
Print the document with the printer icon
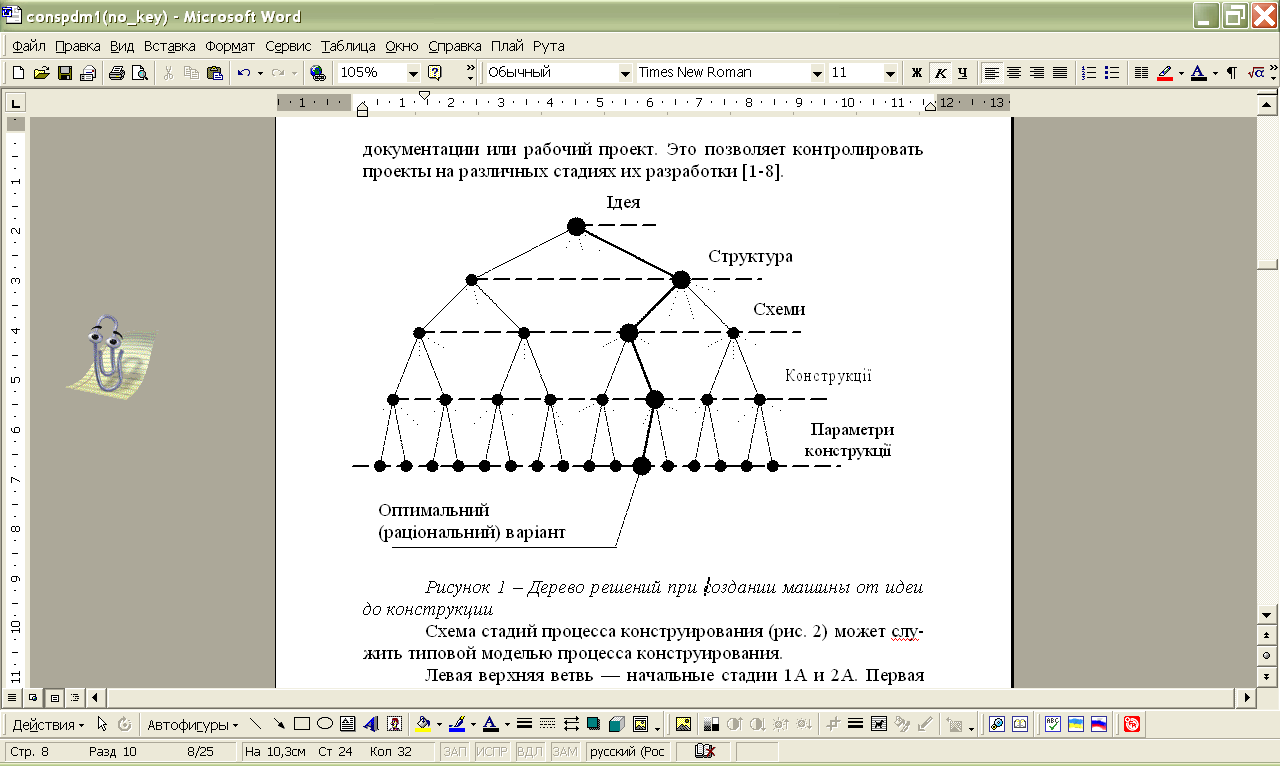(x=116, y=73)
